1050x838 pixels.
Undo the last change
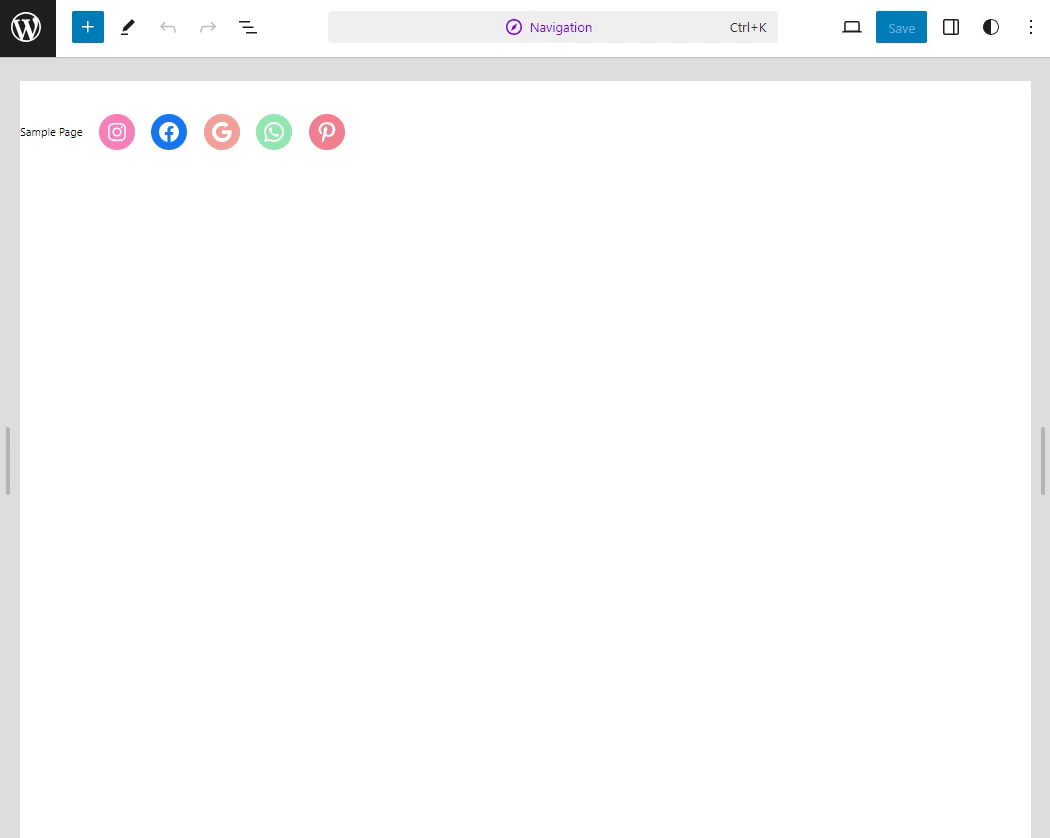tap(168, 27)
